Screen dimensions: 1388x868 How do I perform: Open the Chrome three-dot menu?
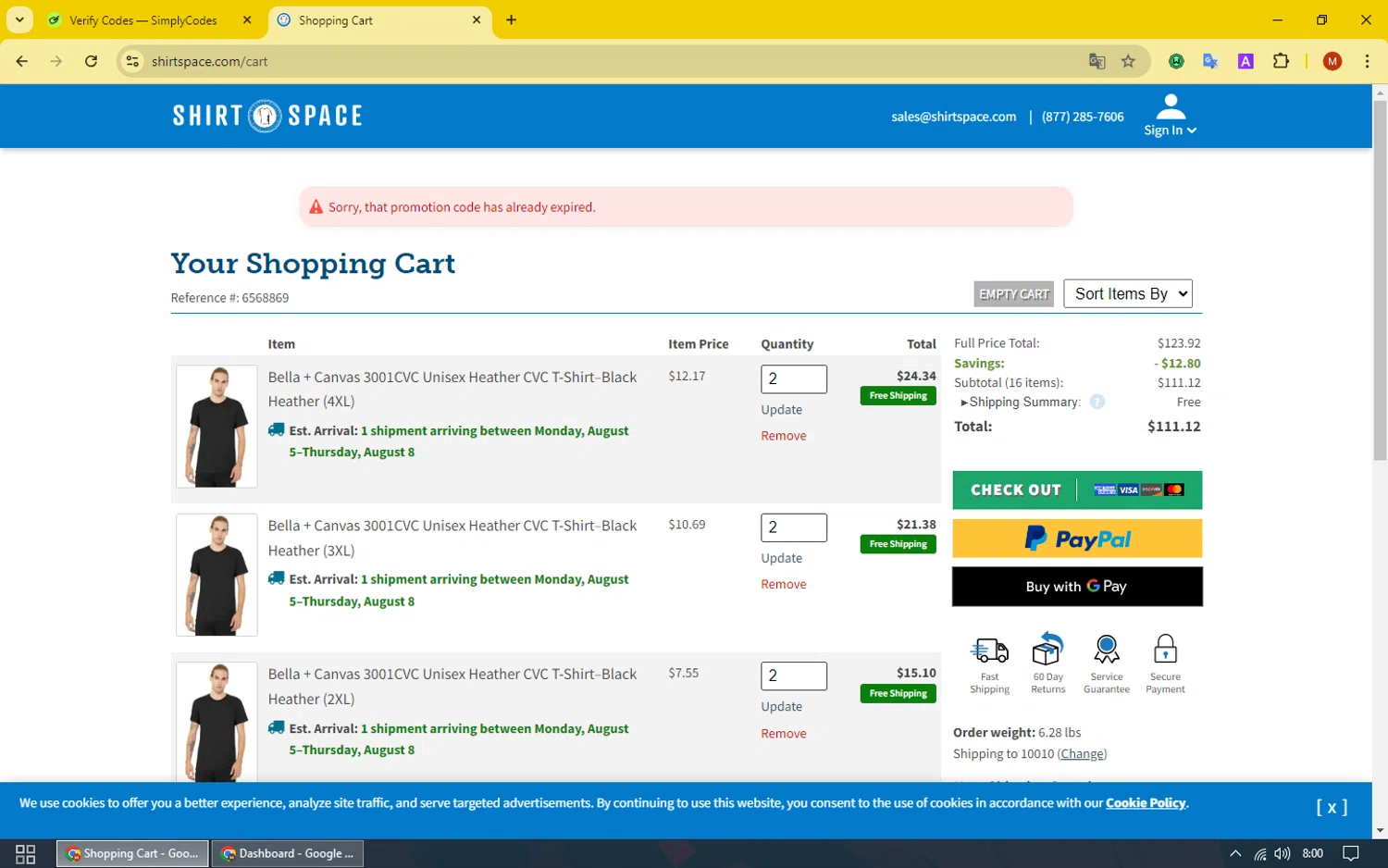point(1367,61)
